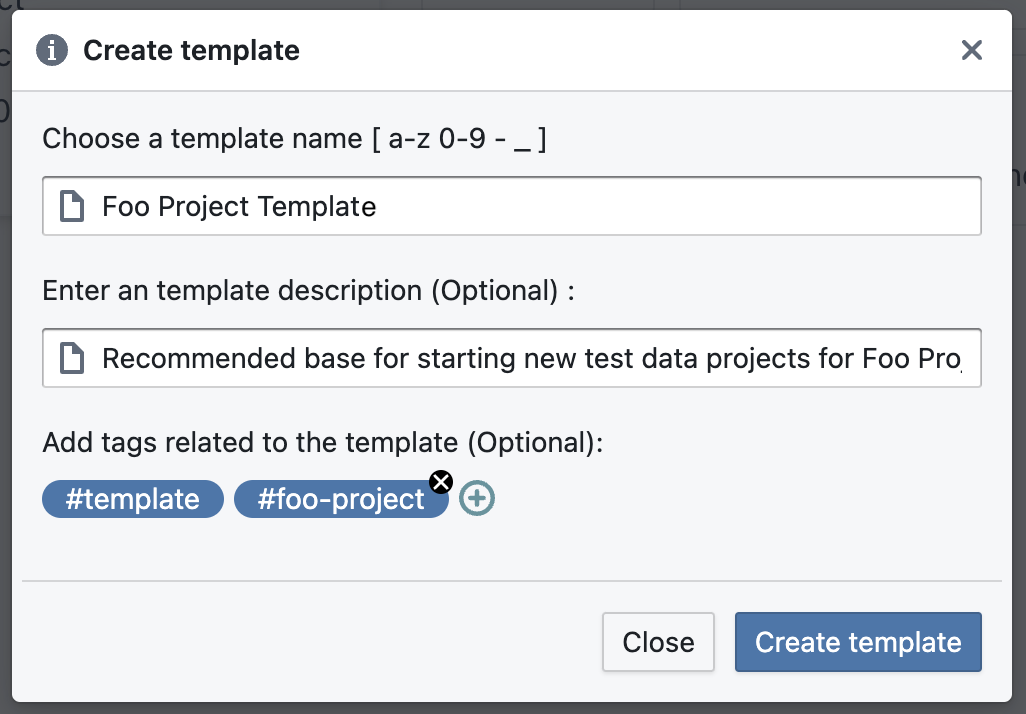The image size is (1026, 714).
Task: Click the Enter an template description label
Action: coord(308,291)
